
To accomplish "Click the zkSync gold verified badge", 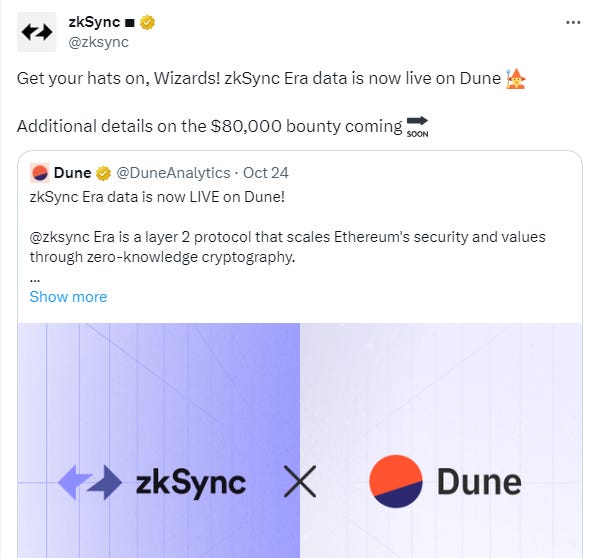I will (147, 22).
